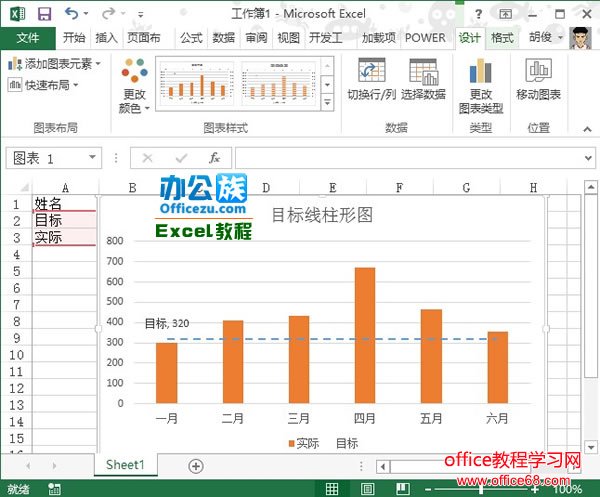The width and height of the screenshot is (600, 497).
Task: Collapse the ribbon with chevron
Action: pos(587,129)
